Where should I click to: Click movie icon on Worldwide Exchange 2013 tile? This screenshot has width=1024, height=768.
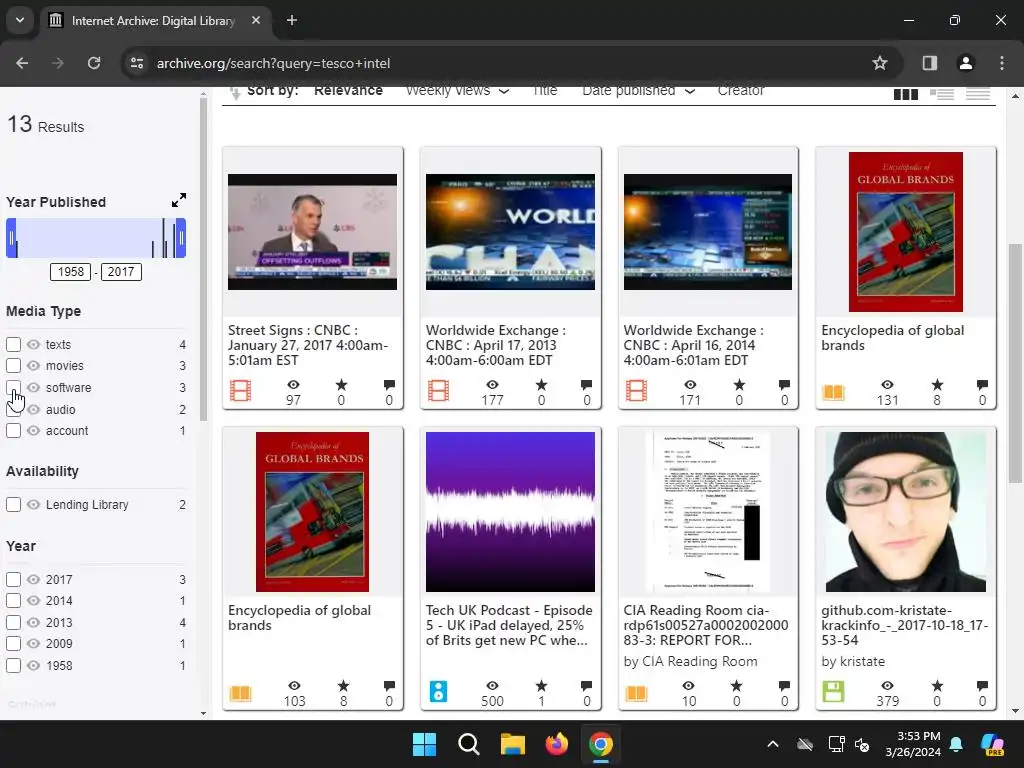[x=438, y=391]
